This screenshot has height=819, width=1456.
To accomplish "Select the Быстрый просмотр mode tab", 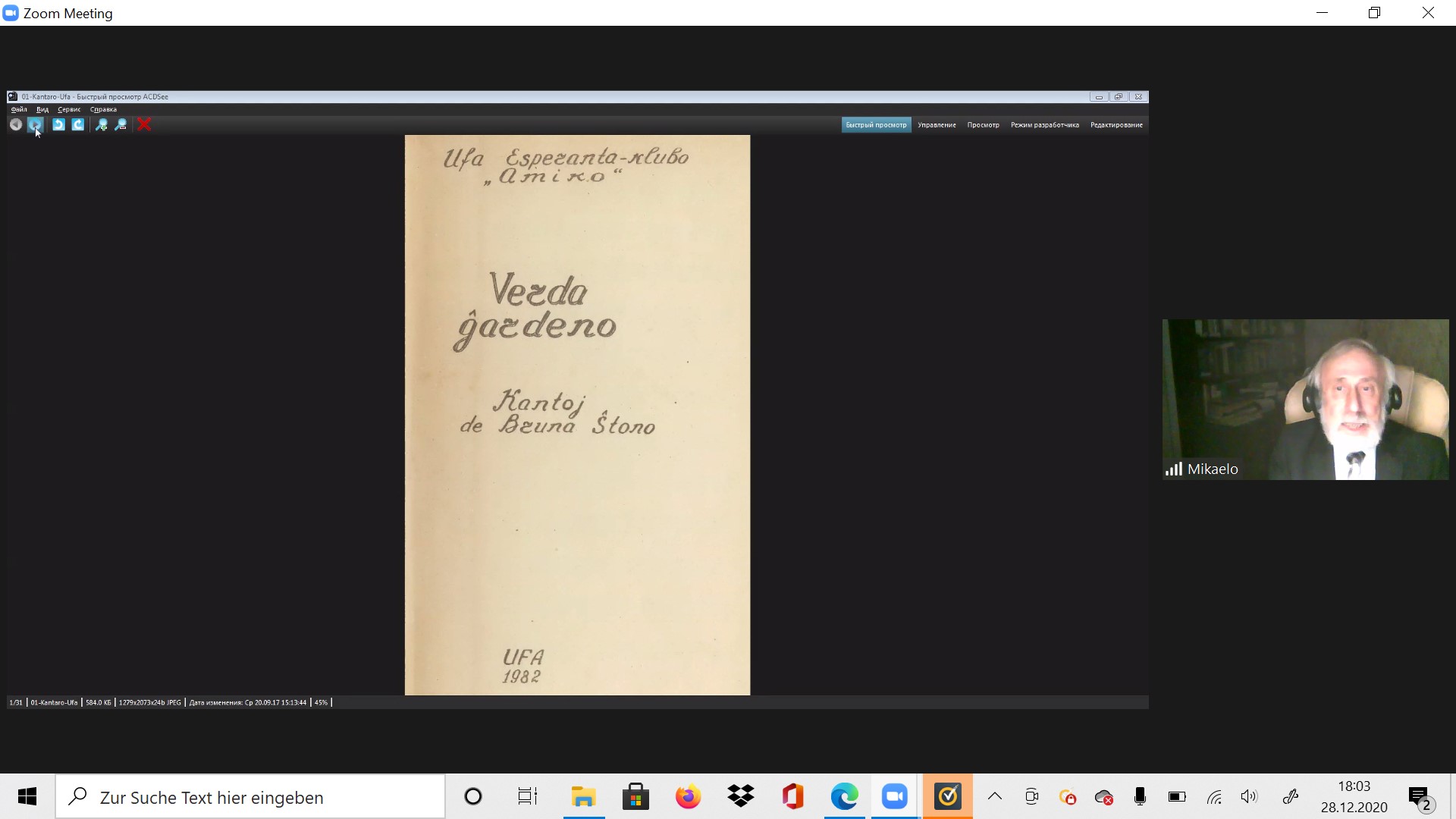I will [x=876, y=124].
